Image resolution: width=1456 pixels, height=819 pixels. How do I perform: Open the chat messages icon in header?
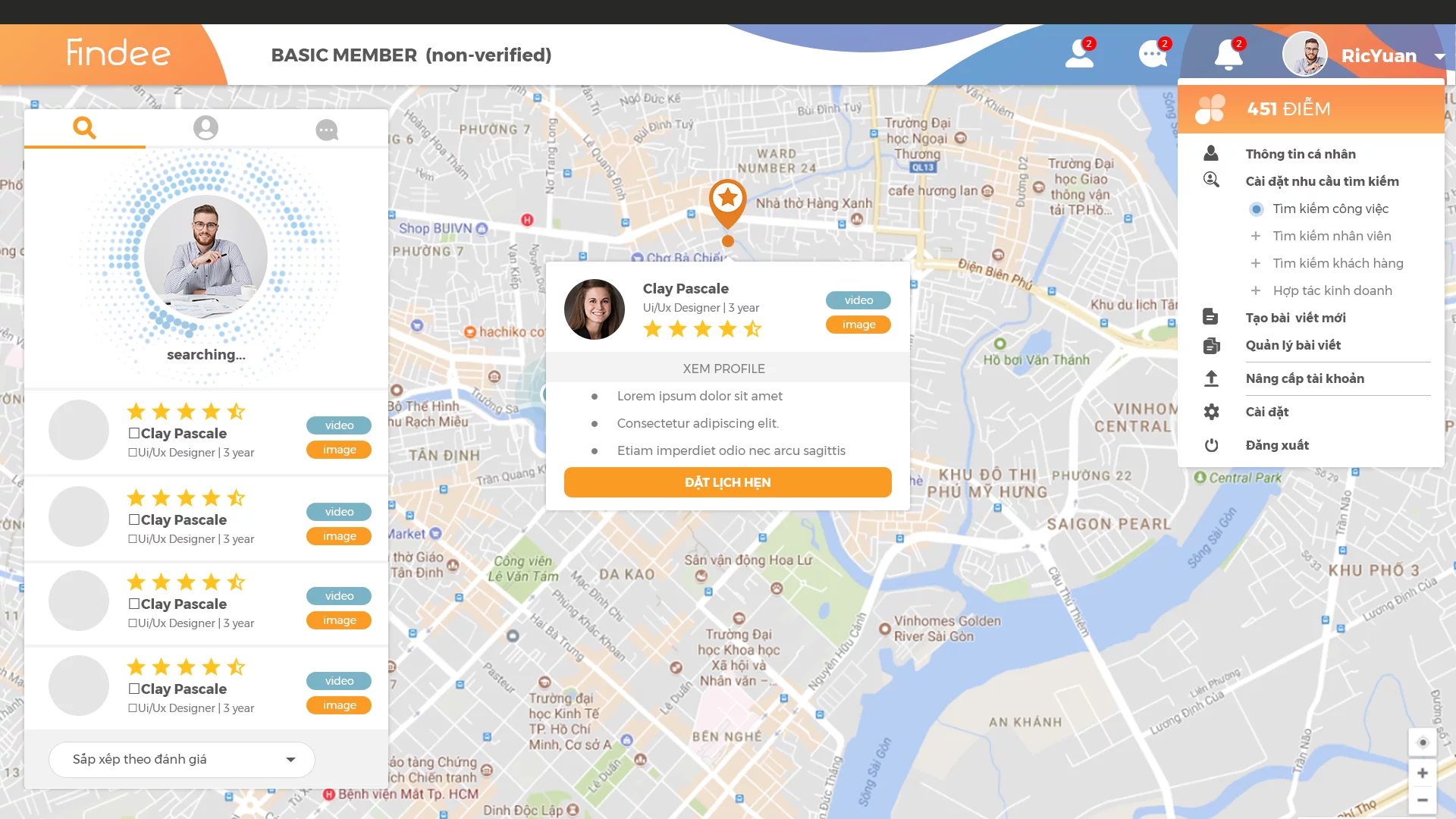point(1154,54)
